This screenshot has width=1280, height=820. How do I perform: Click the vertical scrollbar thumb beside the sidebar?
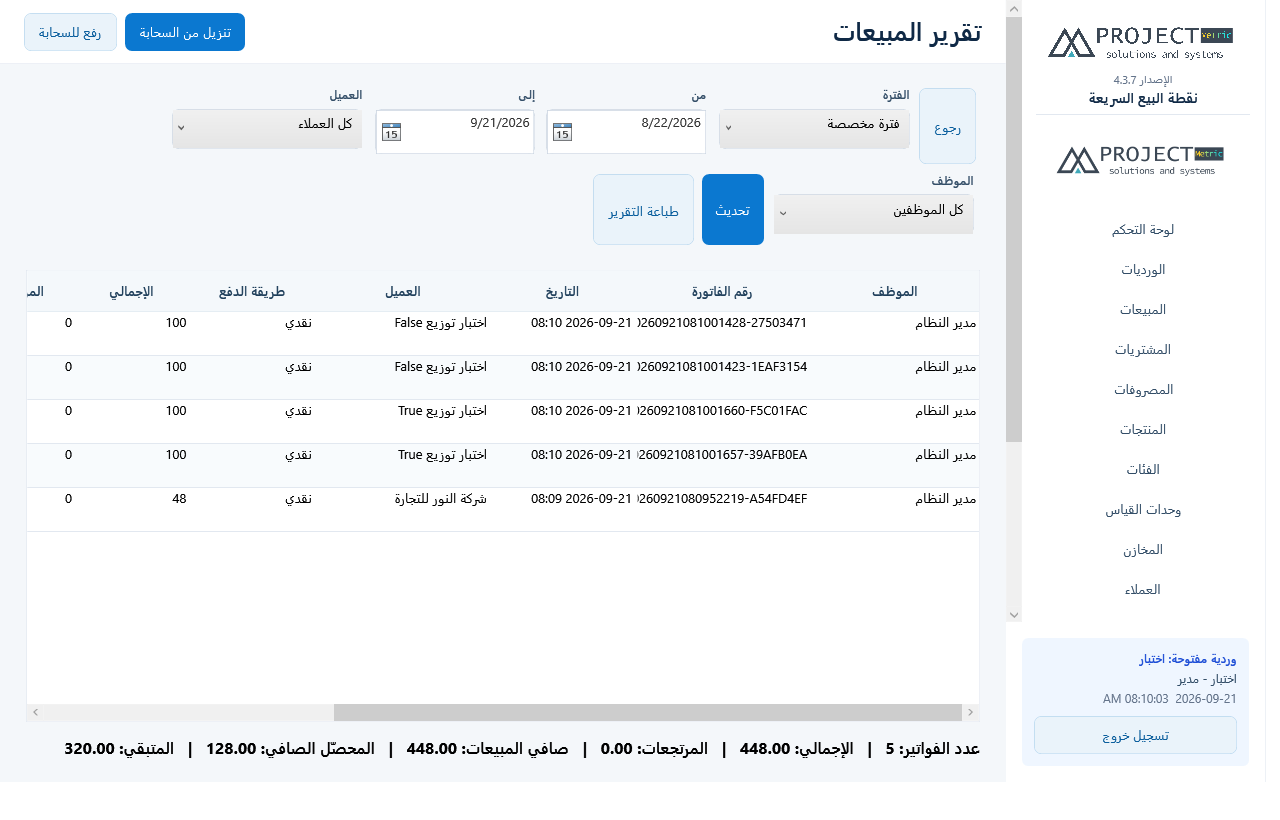pos(1014,229)
